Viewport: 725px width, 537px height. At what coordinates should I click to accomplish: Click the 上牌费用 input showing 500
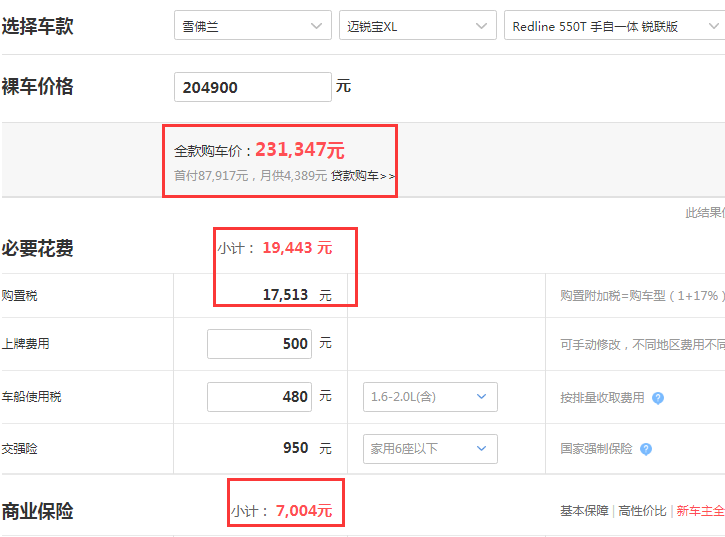coord(259,344)
